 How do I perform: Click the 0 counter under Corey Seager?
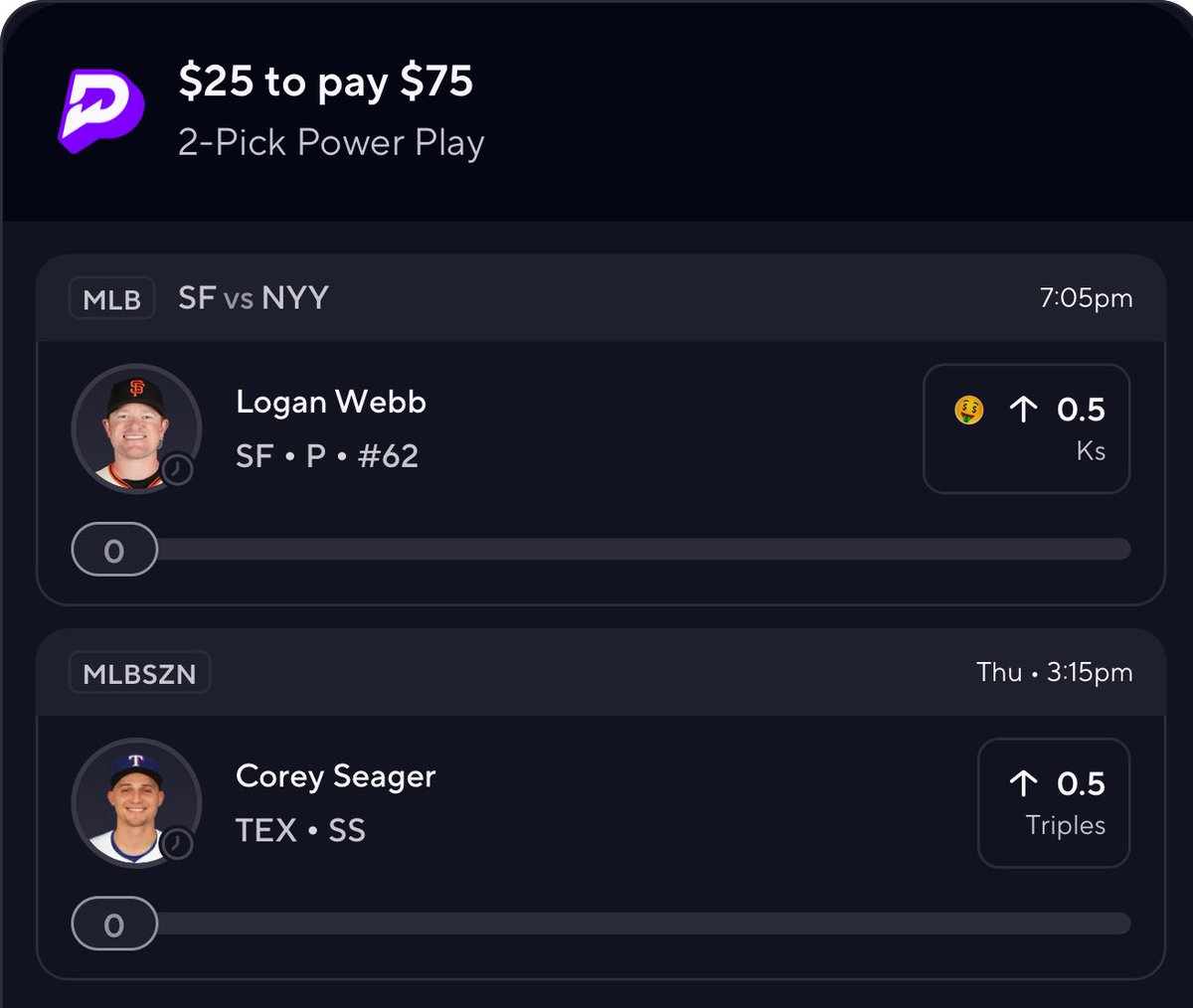114,924
